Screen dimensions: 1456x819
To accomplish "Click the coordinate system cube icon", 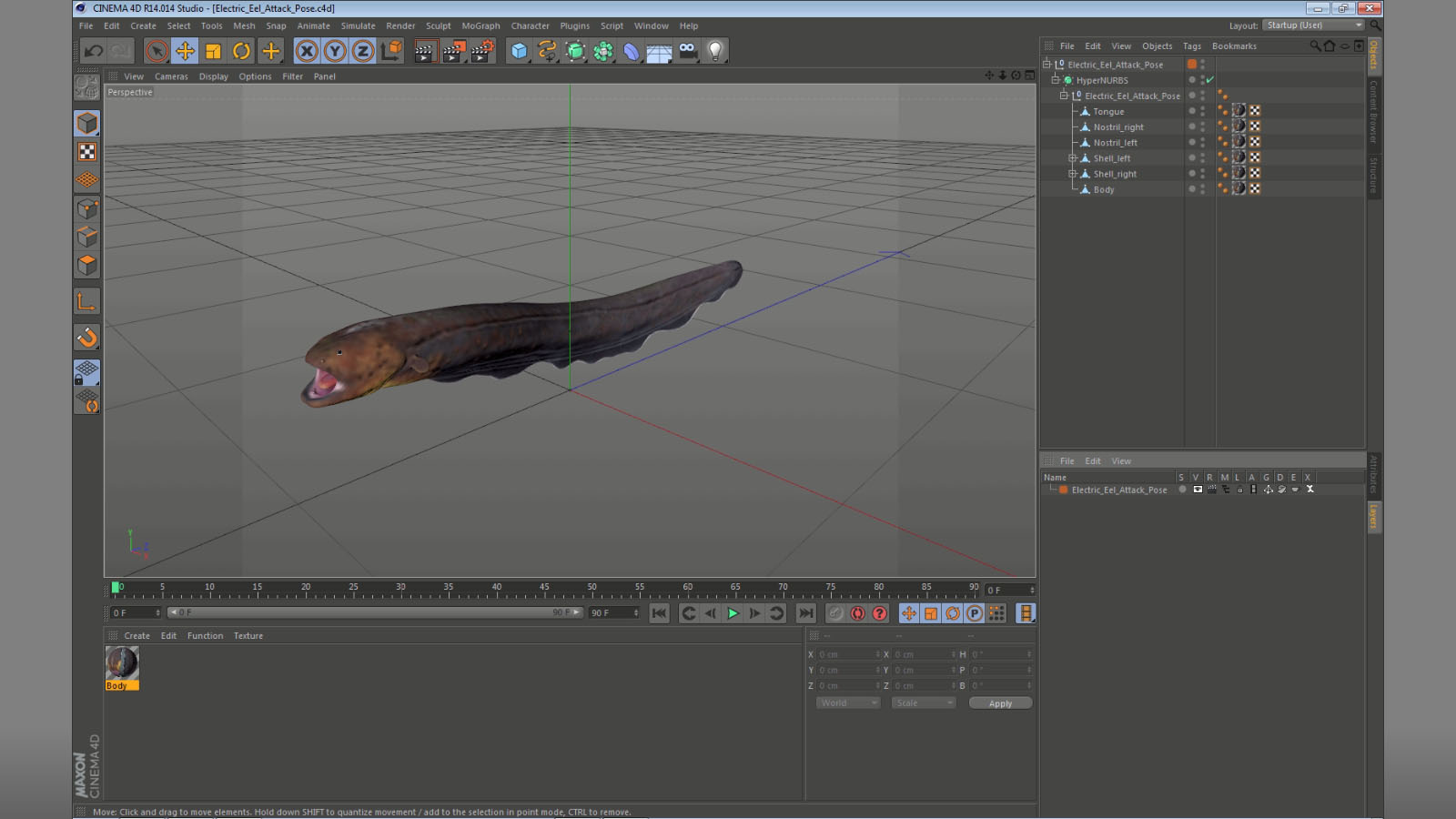I will [391, 51].
